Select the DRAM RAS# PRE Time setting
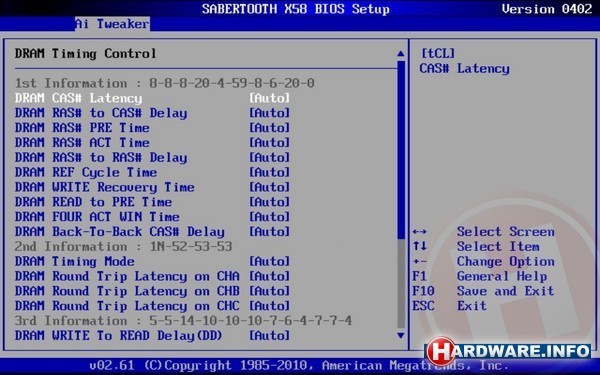 pyautogui.click(x=82, y=127)
